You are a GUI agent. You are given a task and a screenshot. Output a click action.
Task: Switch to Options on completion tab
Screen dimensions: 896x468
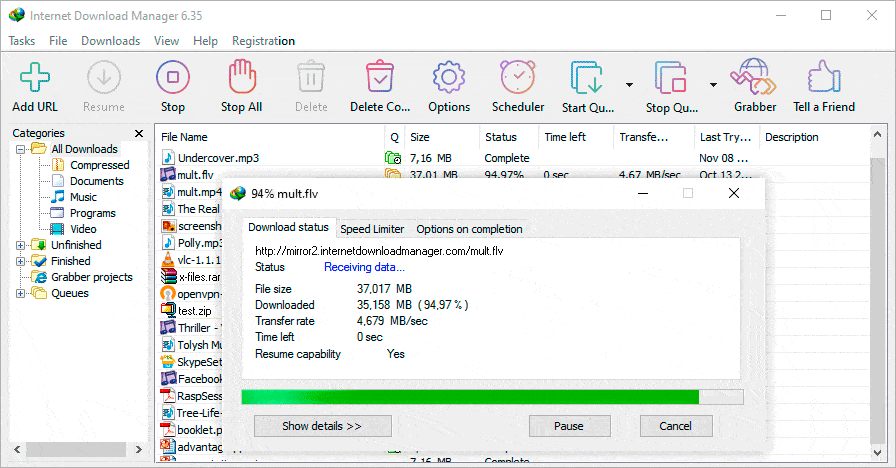(x=469, y=229)
